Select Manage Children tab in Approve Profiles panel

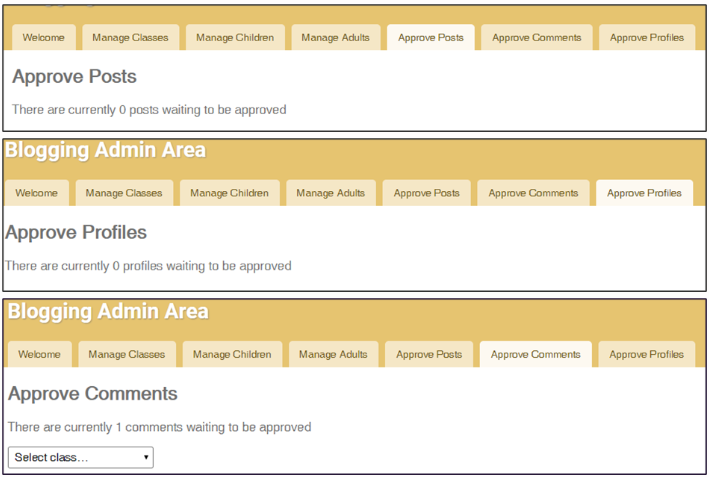click(x=229, y=193)
